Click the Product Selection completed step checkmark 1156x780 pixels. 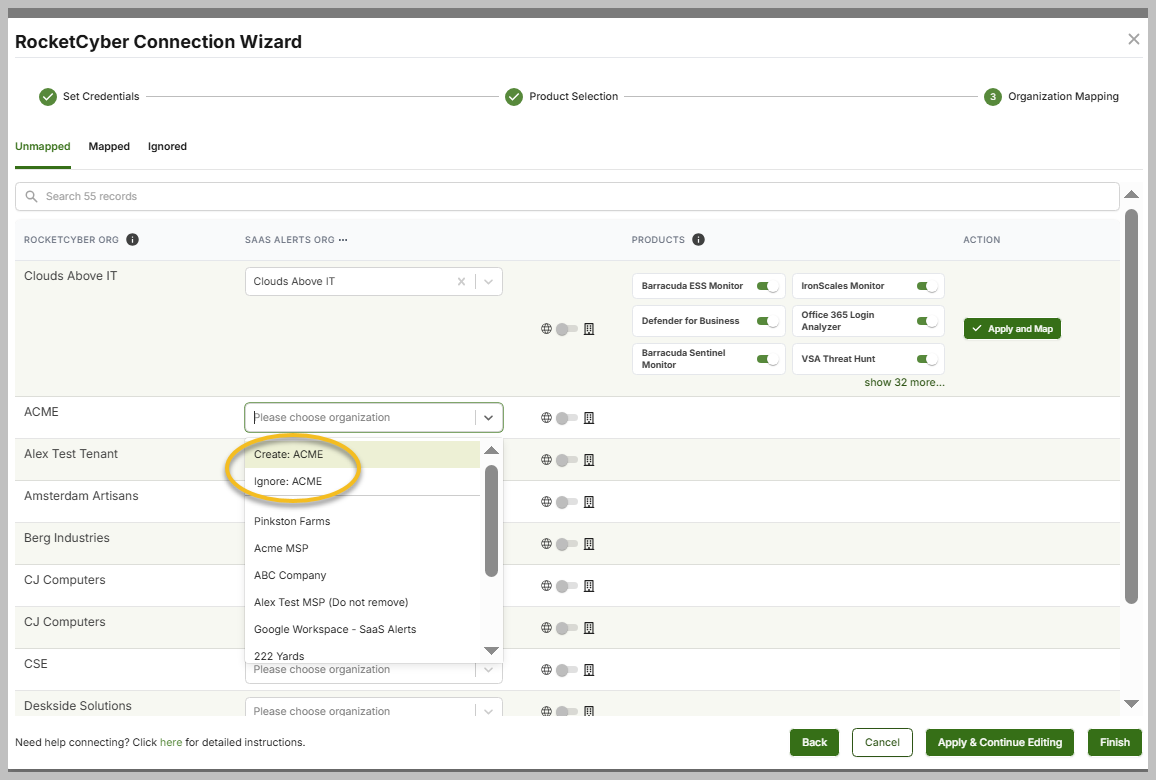(x=514, y=97)
